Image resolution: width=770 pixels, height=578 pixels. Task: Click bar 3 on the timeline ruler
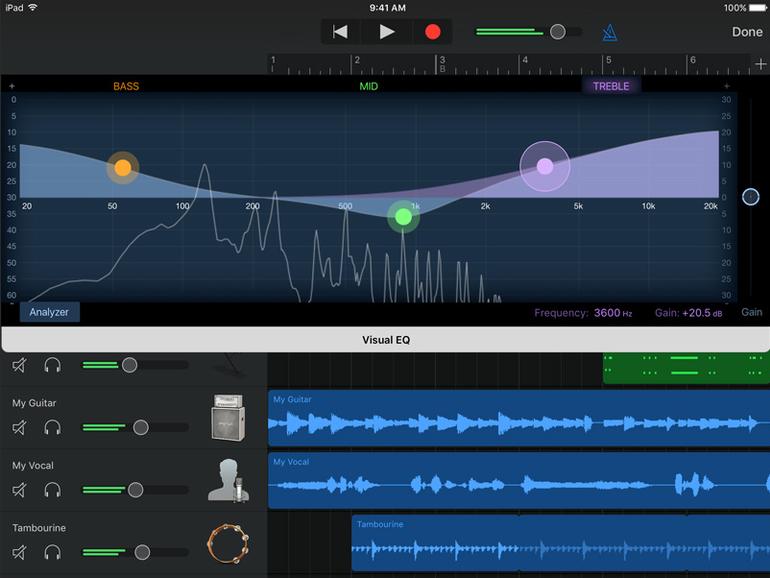[442, 60]
